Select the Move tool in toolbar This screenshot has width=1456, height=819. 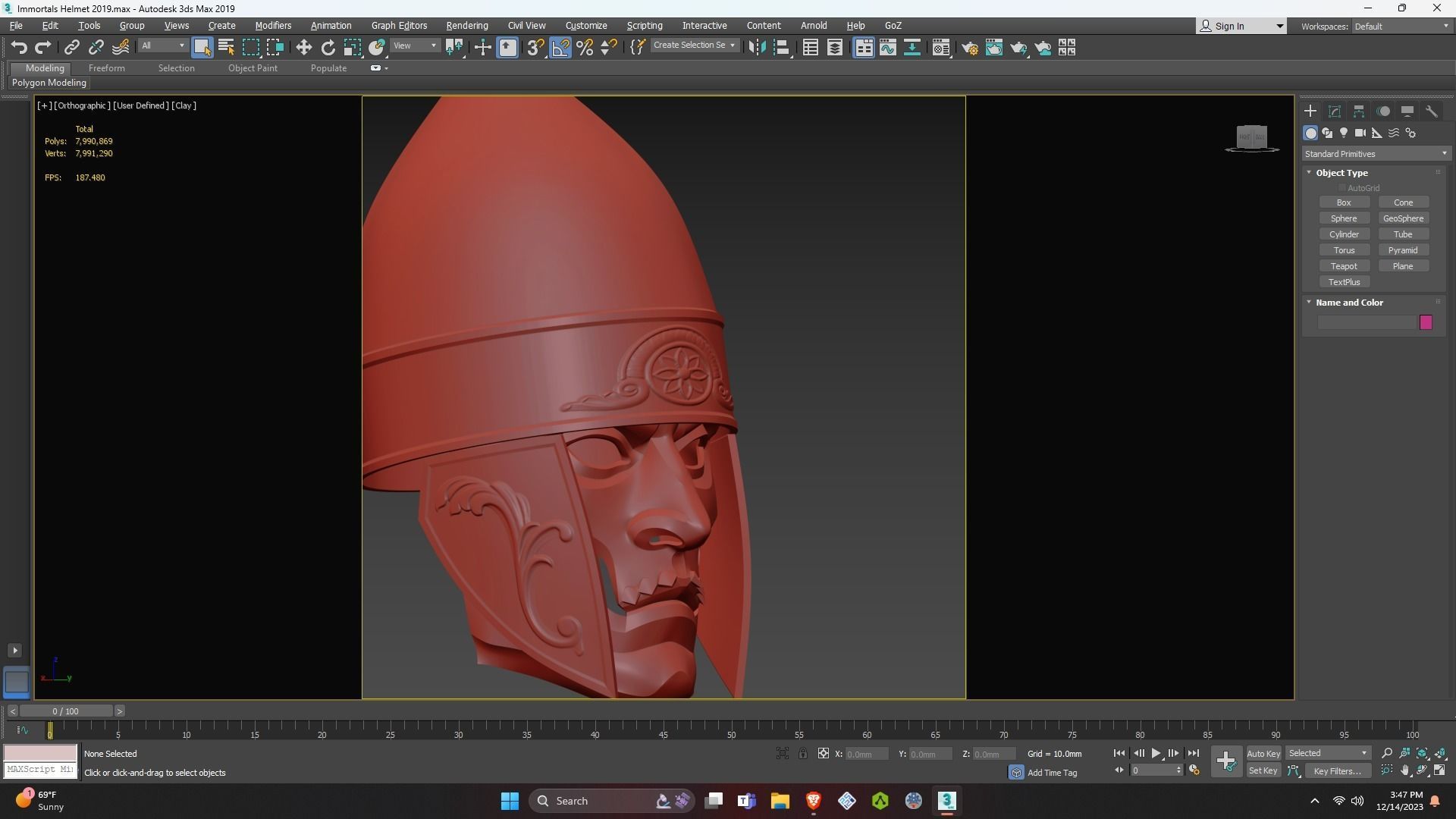[303, 48]
